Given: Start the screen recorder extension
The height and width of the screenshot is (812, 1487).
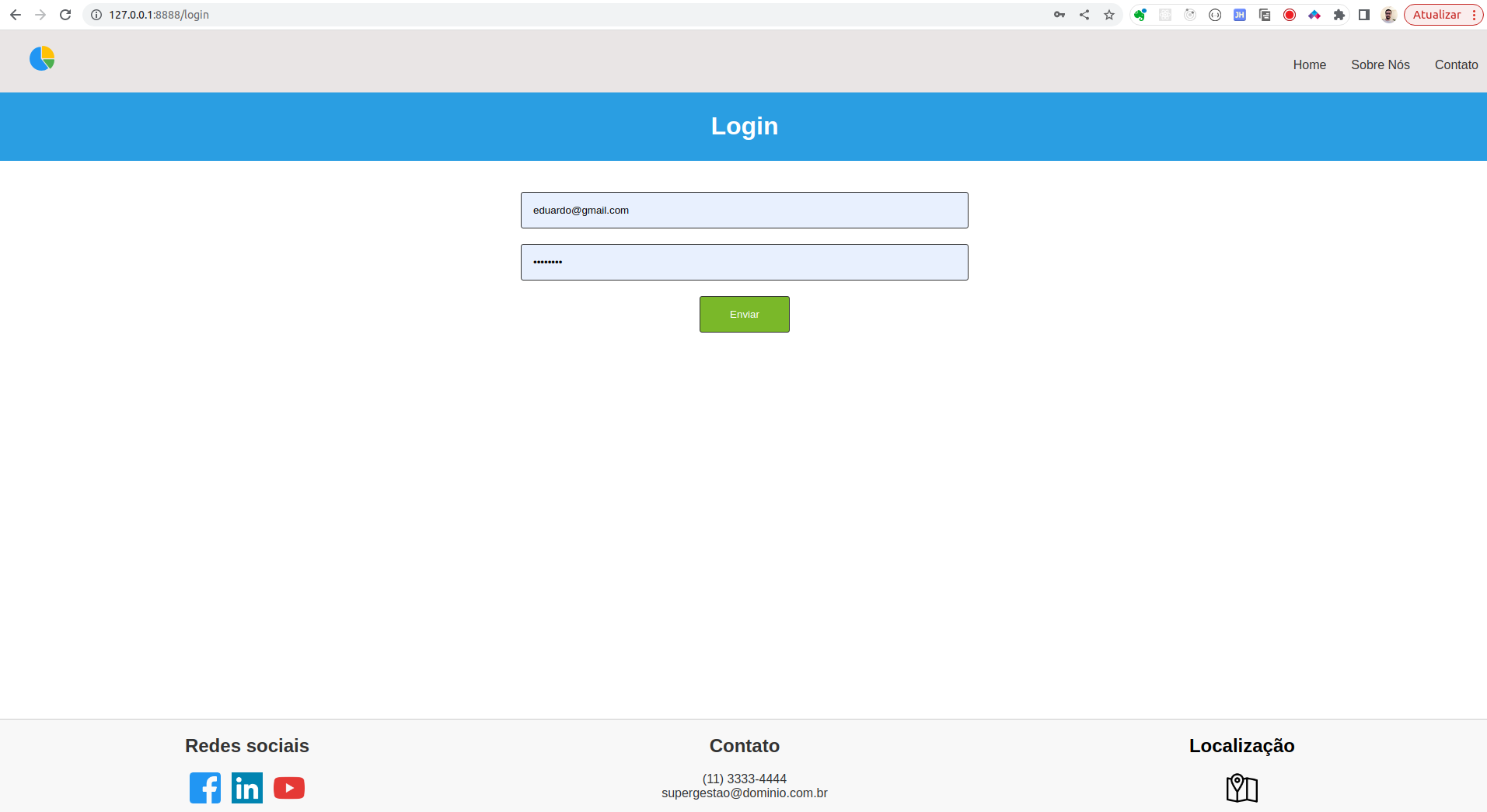Looking at the screenshot, I should point(1290,14).
